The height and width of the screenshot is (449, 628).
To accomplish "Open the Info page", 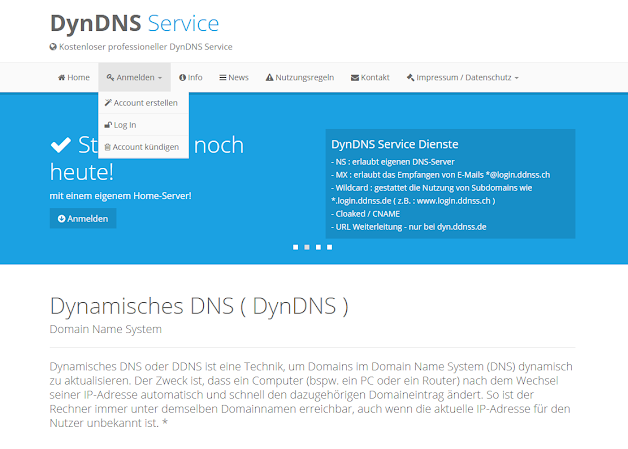I will pos(191,77).
